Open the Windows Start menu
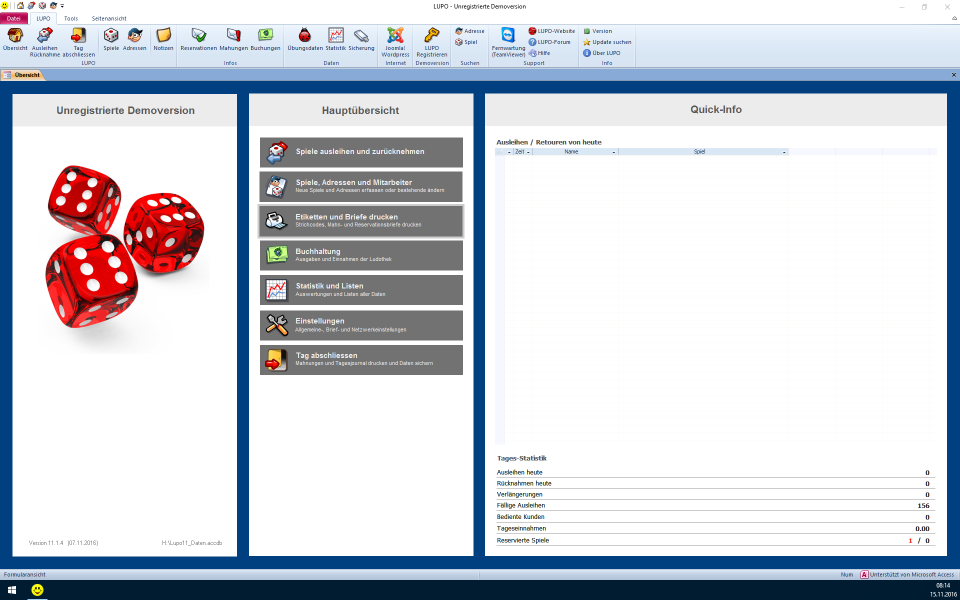The width and height of the screenshot is (960, 600). [12, 590]
